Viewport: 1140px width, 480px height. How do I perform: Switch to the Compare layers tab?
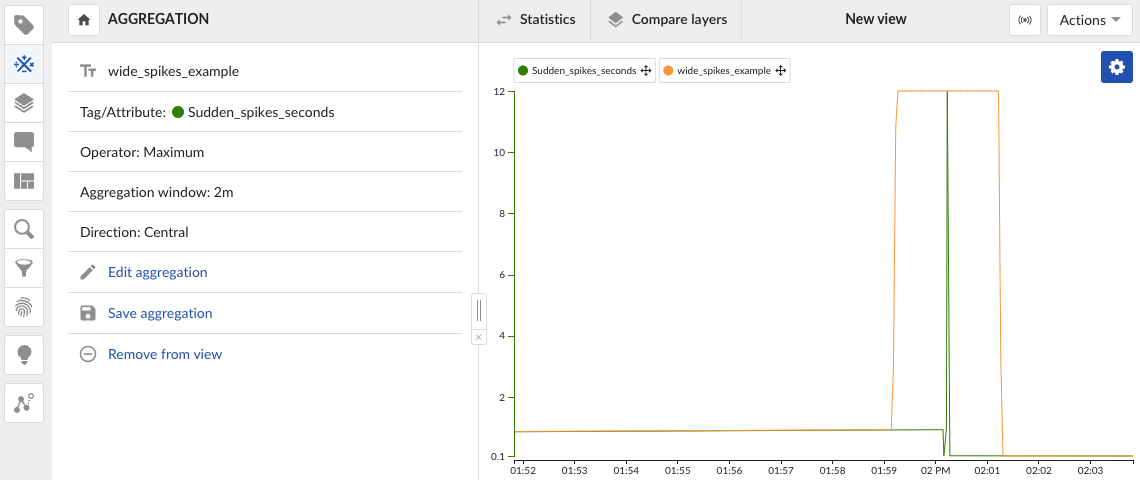[667, 20]
